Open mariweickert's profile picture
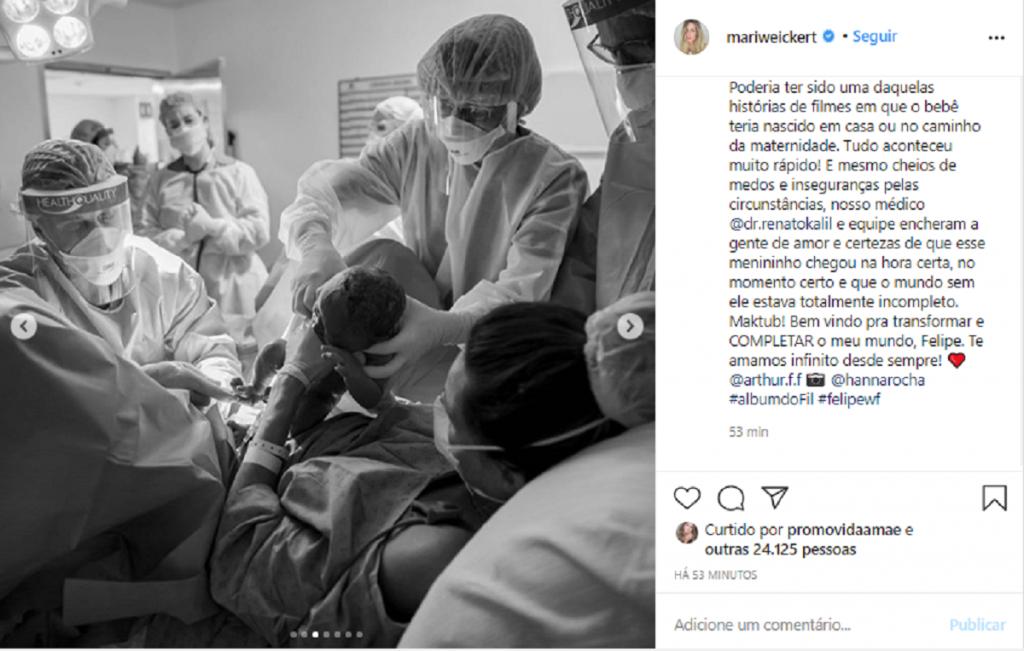This screenshot has width=1024, height=651. [x=692, y=37]
